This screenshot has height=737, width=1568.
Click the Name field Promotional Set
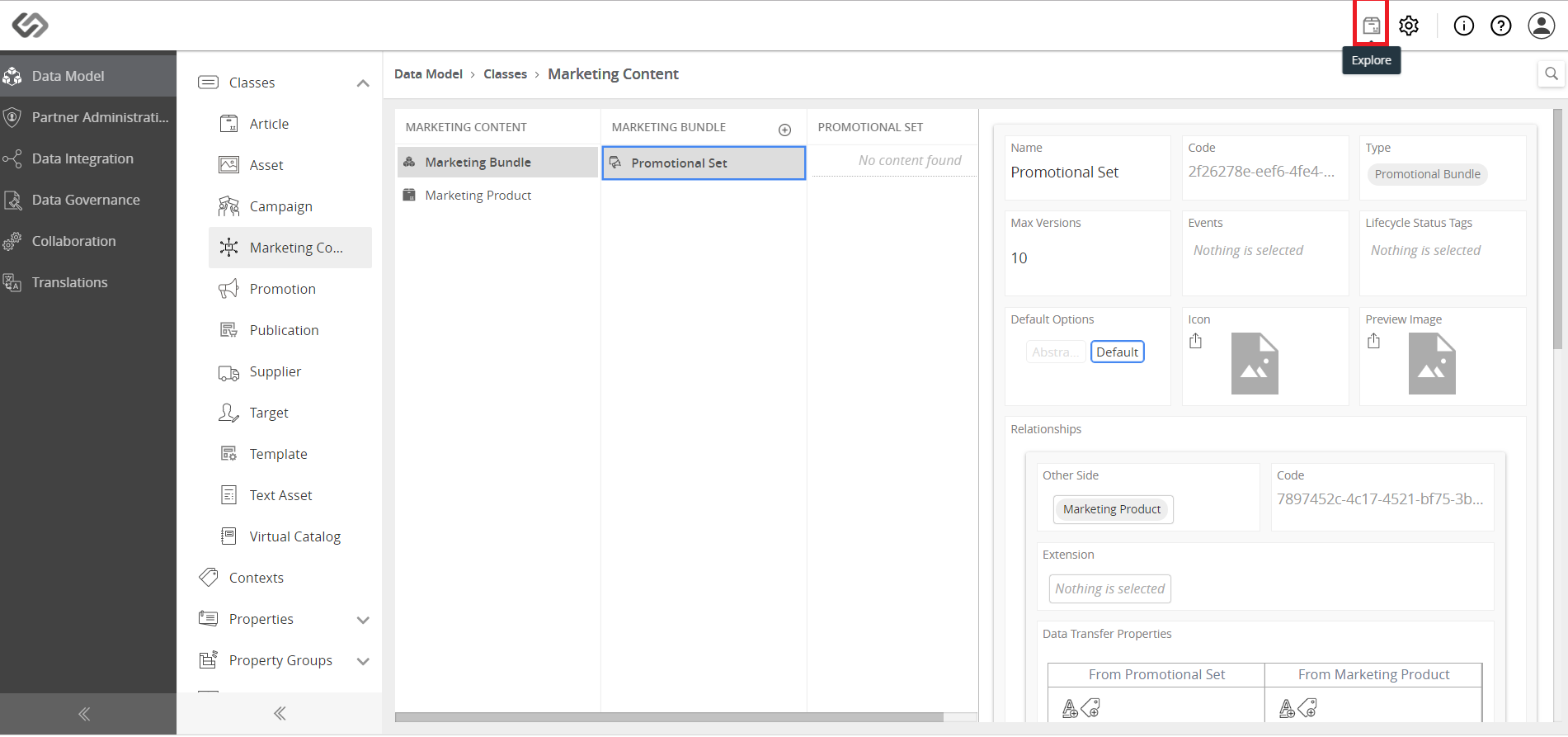(x=1064, y=172)
